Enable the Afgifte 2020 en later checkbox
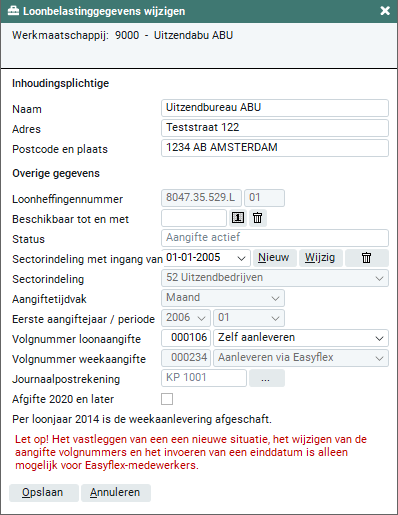 point(167,399)
